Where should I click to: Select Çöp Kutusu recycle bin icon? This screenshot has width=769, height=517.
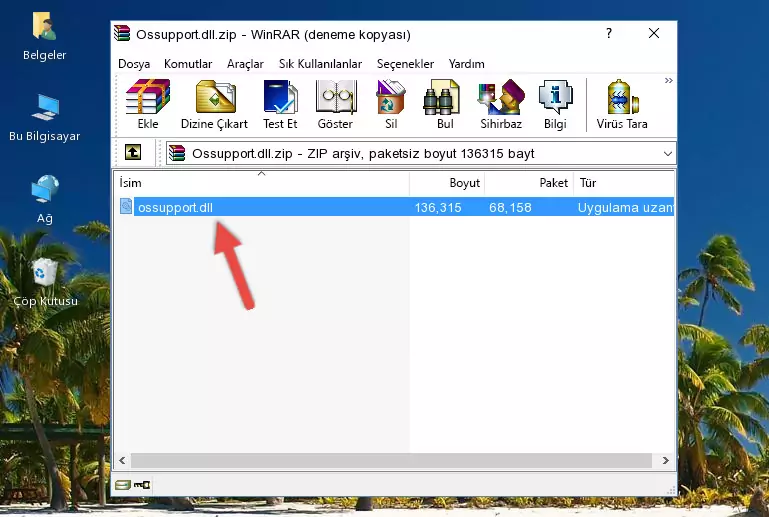point(45,282)
